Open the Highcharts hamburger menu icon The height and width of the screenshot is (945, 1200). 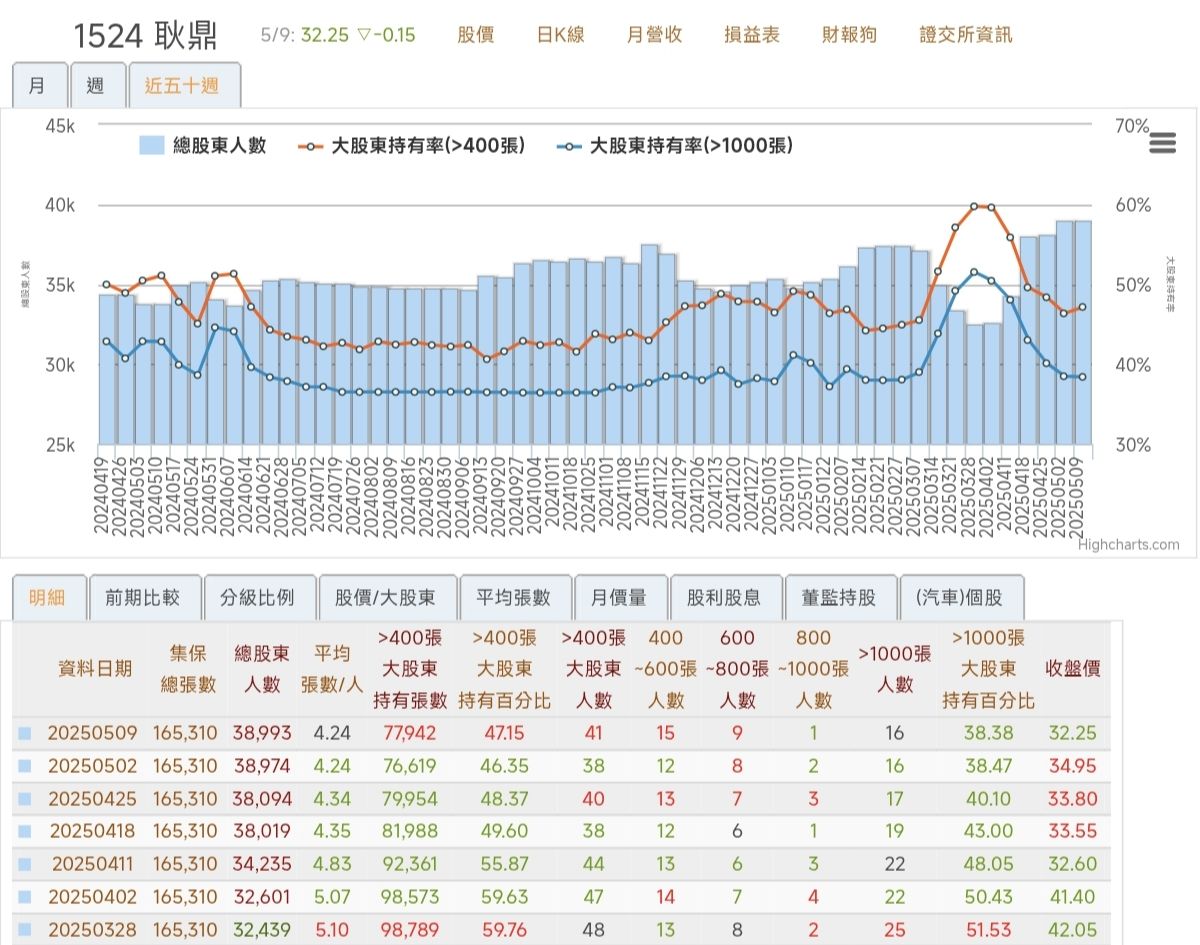pyautogui.click(x=1162, y=143)
